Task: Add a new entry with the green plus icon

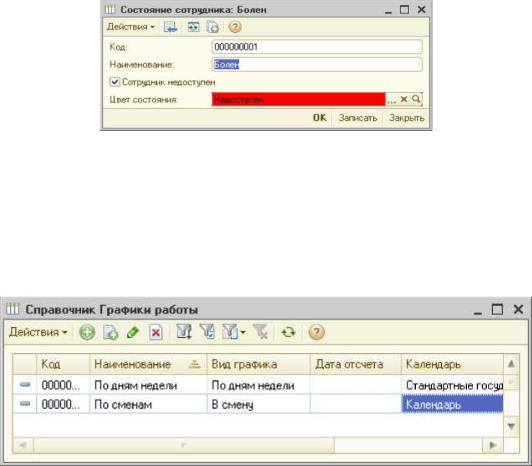Action: pos(87,332)
